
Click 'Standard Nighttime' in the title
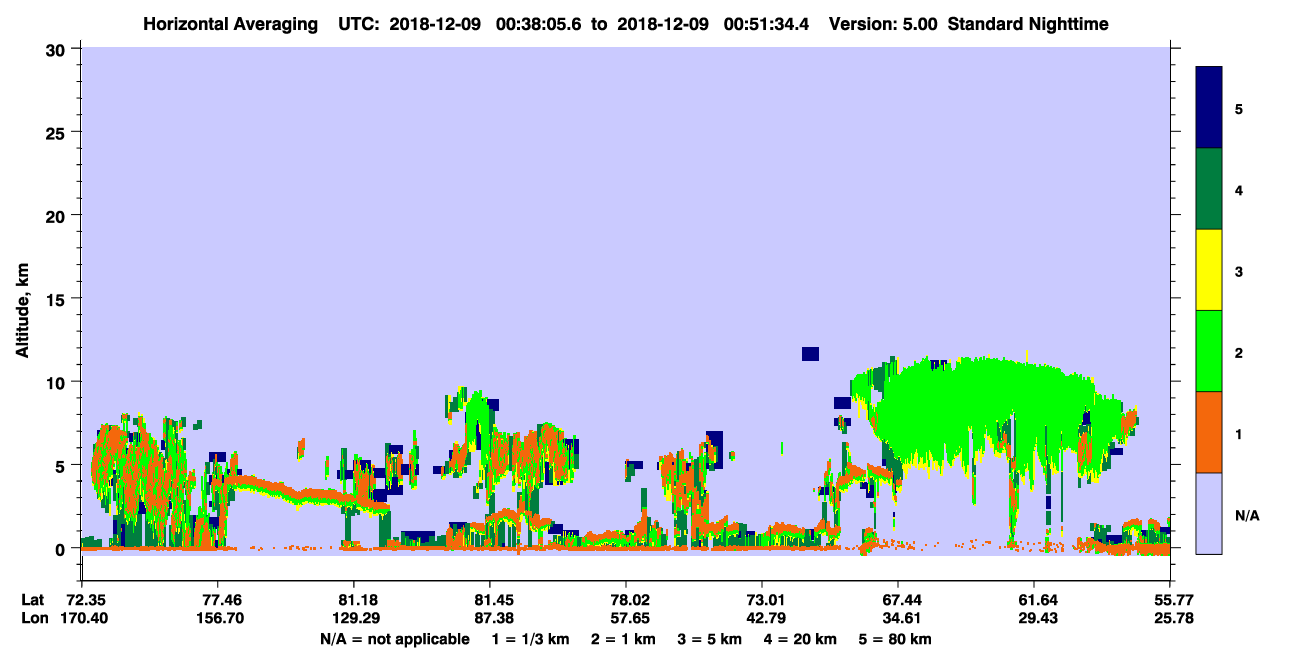click(x=1028, y=23)
